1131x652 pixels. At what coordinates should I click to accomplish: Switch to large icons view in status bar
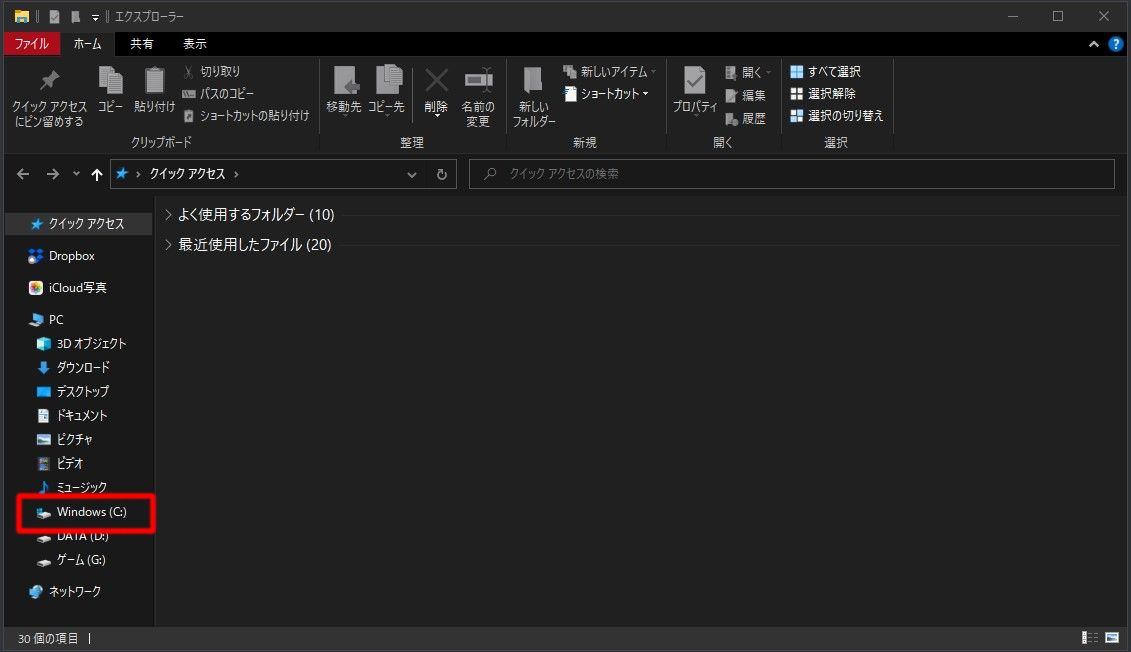coord(1112,637)
